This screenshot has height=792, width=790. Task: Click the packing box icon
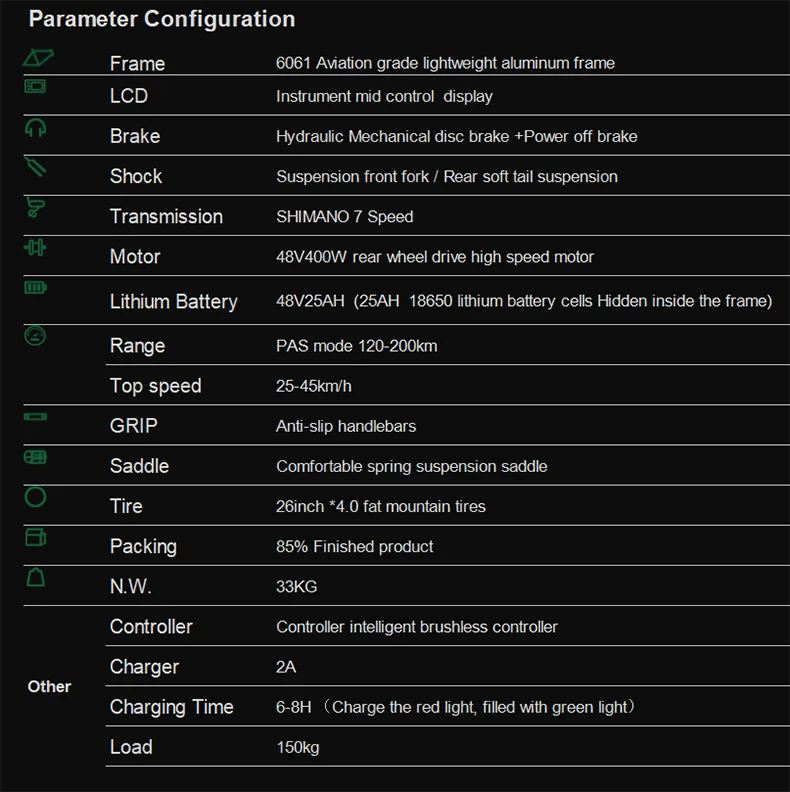(36, 537)
